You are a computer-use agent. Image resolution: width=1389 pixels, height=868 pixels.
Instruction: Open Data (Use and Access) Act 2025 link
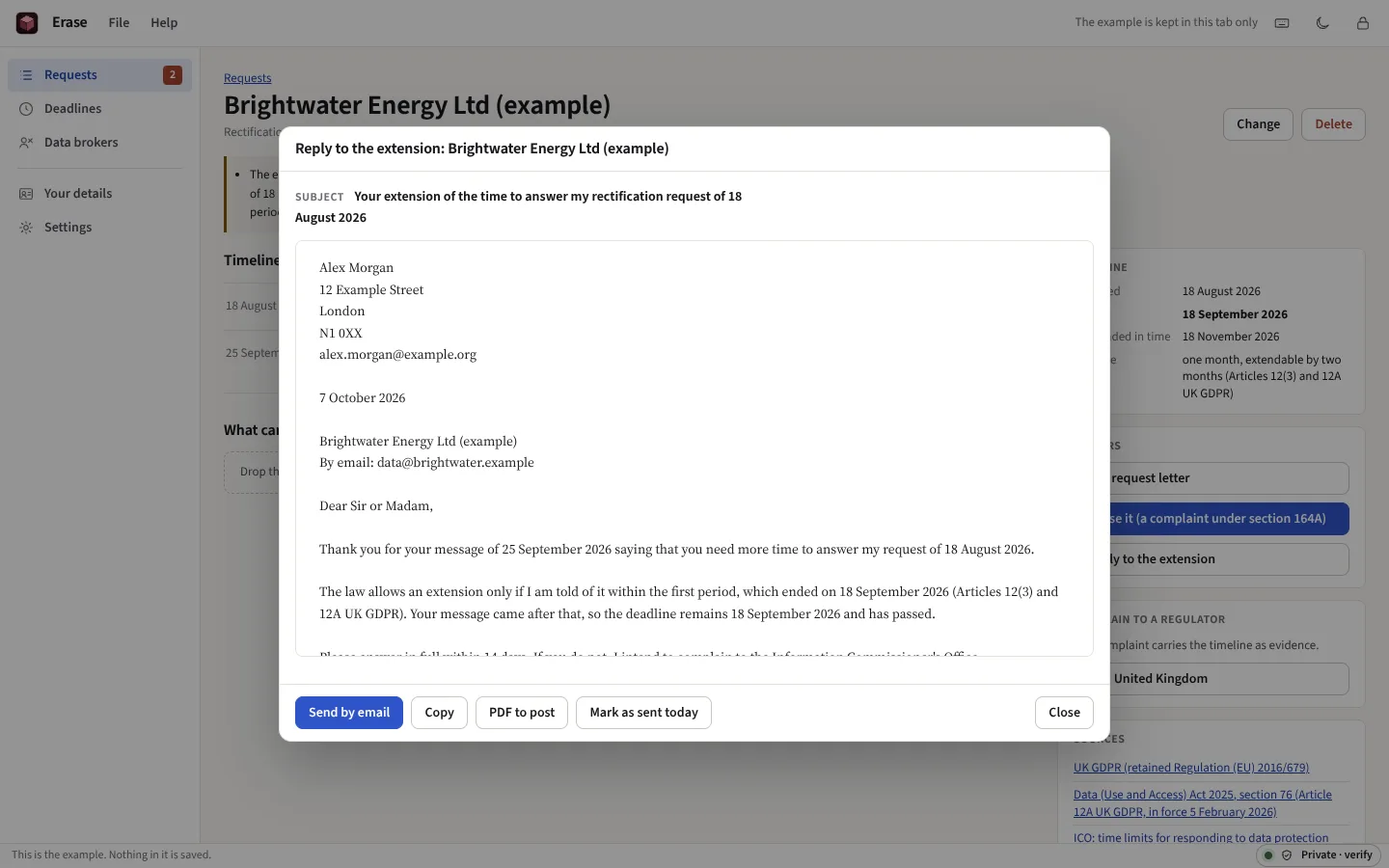point(1203,803)
